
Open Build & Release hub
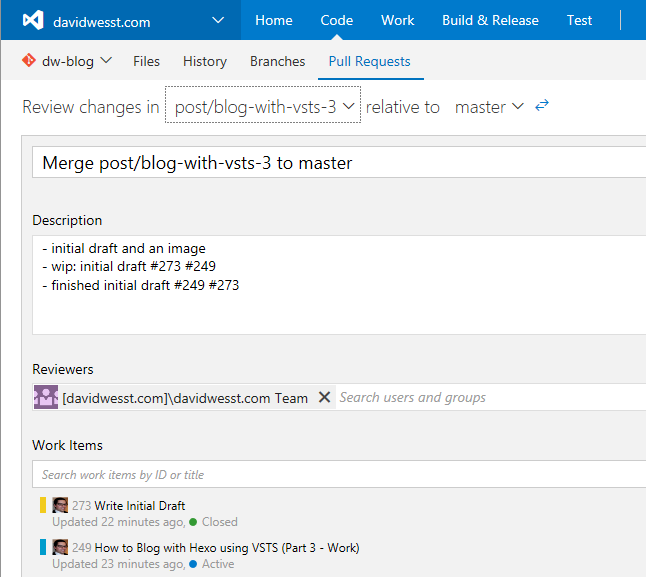pyautogui.click(x=490, y=20)
